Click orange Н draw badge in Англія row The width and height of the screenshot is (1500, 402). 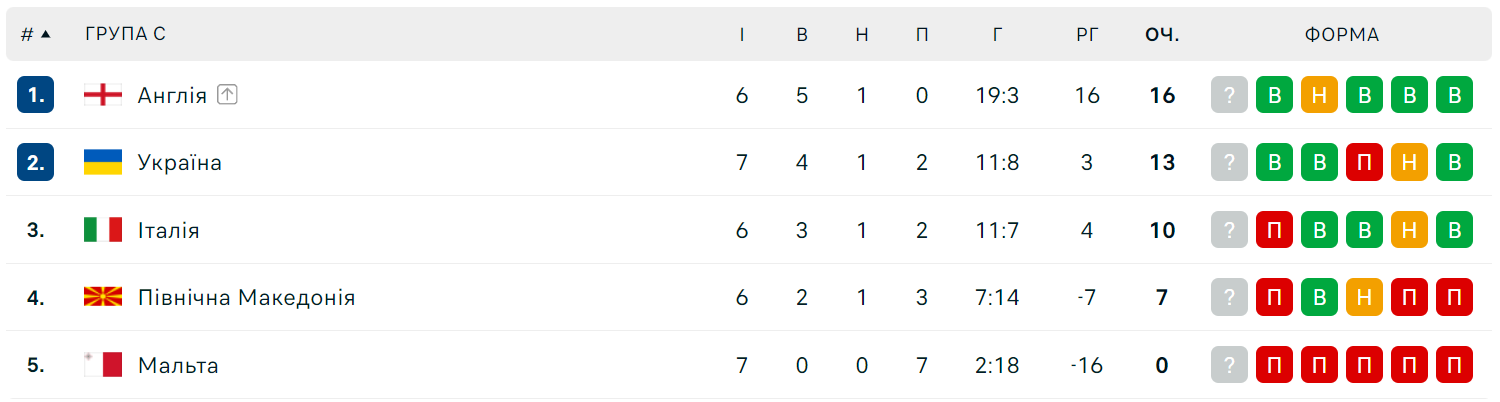[1319, 95]
